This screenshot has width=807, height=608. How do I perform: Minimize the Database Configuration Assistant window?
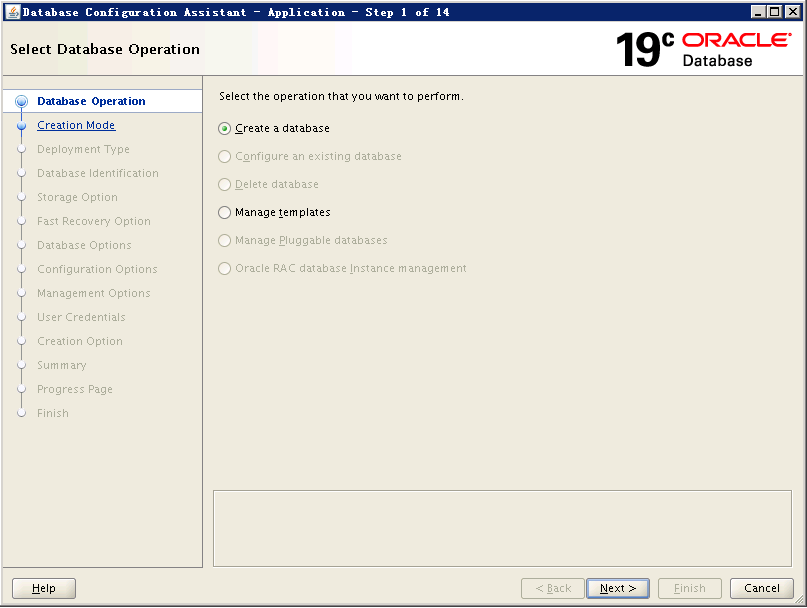[757, 12]
